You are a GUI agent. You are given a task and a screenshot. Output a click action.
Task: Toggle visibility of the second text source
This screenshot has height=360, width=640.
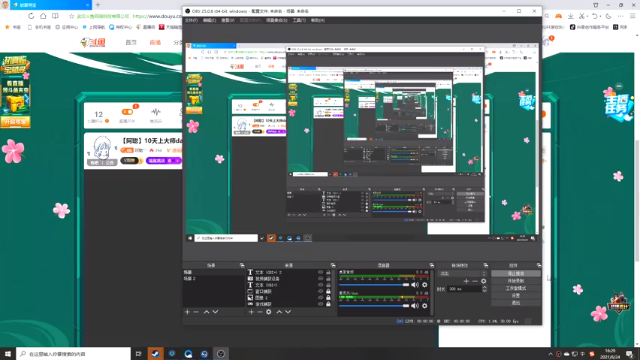click(x=320, y=285)
